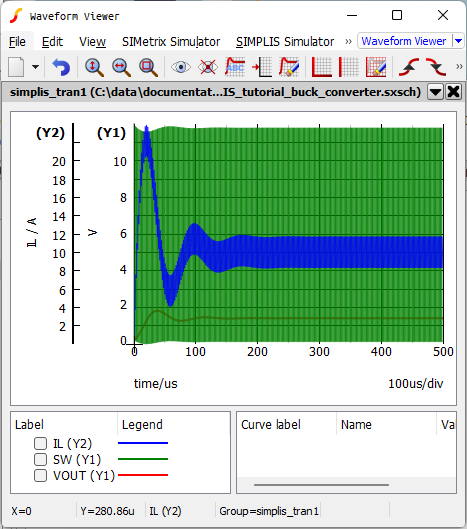
Task: Click the zoom-to-rectangle magnifier icon
Action: click(148, 67)
